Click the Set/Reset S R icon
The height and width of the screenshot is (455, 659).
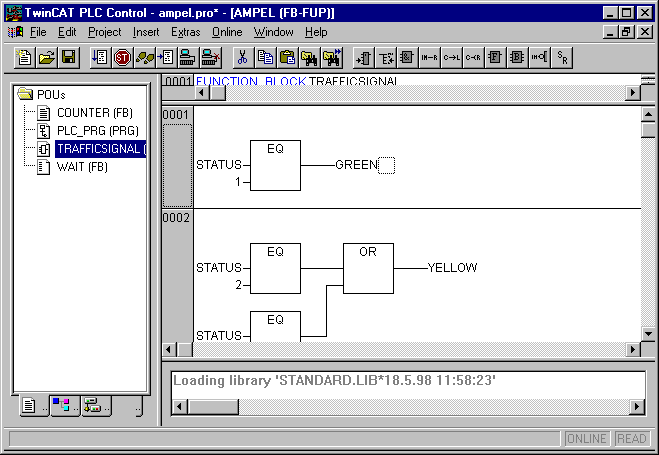point(562,58)
